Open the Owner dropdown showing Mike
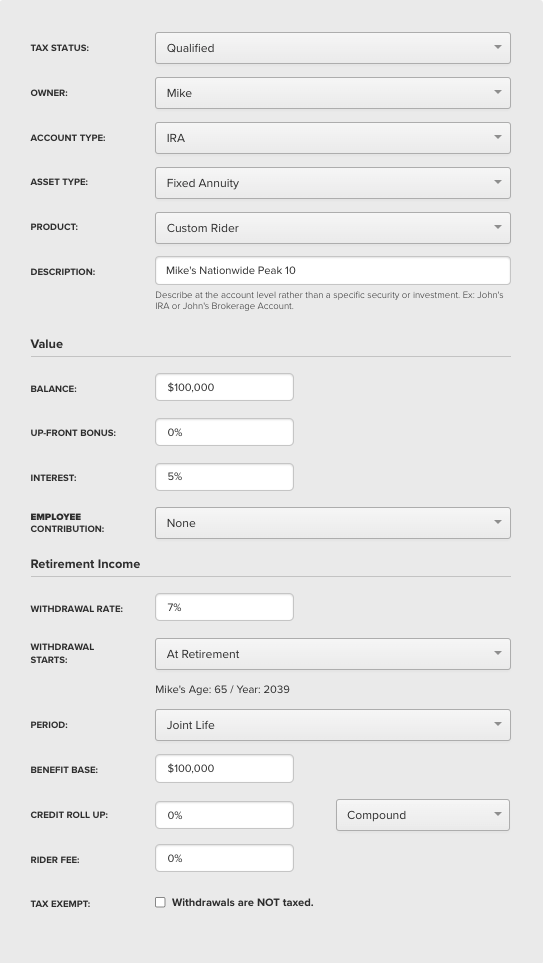 (333, 93)
